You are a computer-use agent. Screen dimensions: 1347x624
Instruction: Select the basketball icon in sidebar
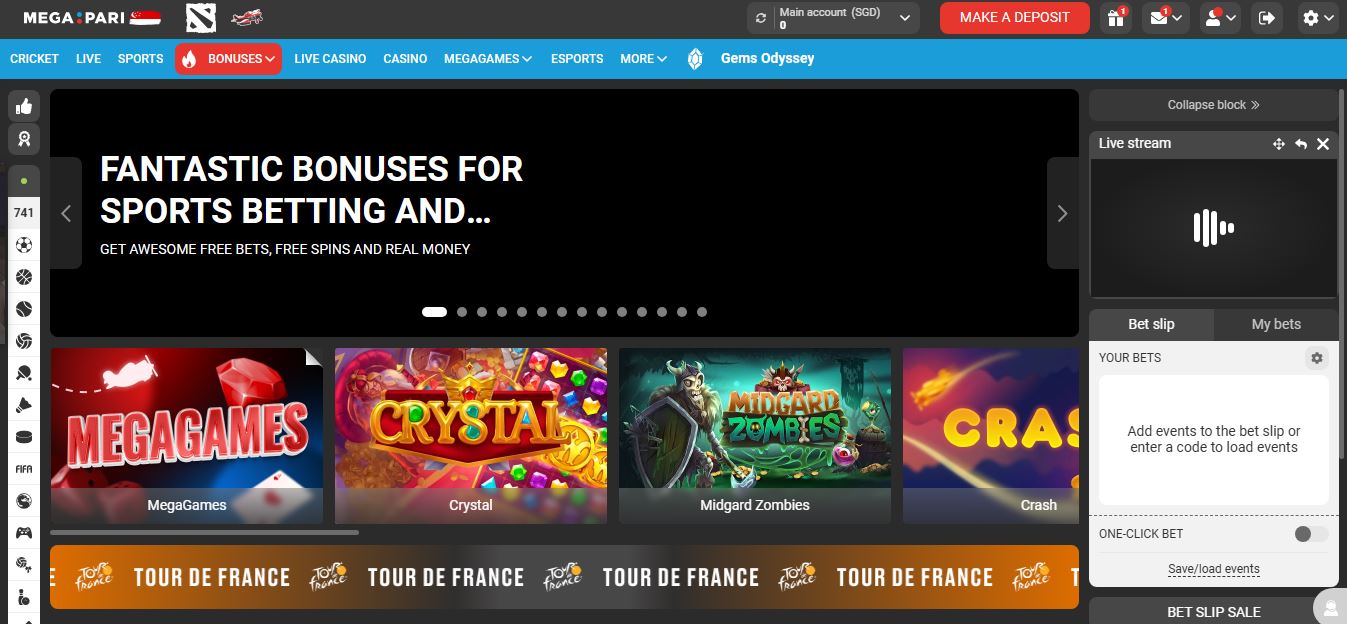(24, 277)
